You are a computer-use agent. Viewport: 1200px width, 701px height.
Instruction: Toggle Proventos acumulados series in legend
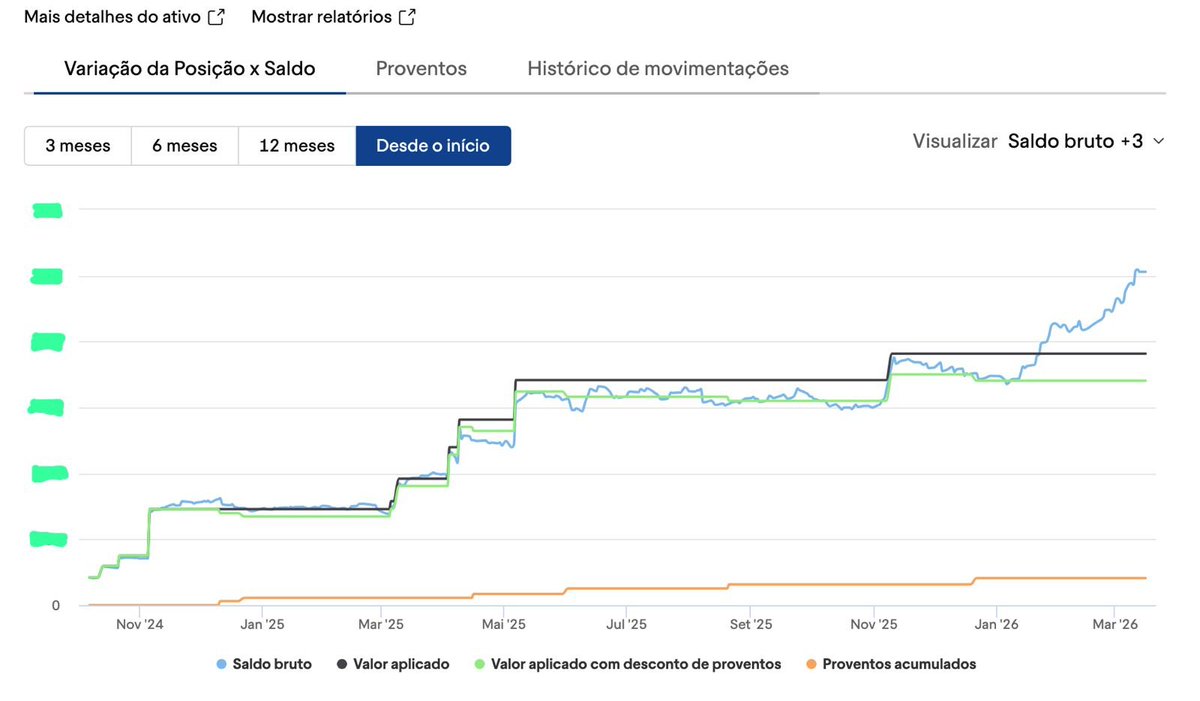891,664
